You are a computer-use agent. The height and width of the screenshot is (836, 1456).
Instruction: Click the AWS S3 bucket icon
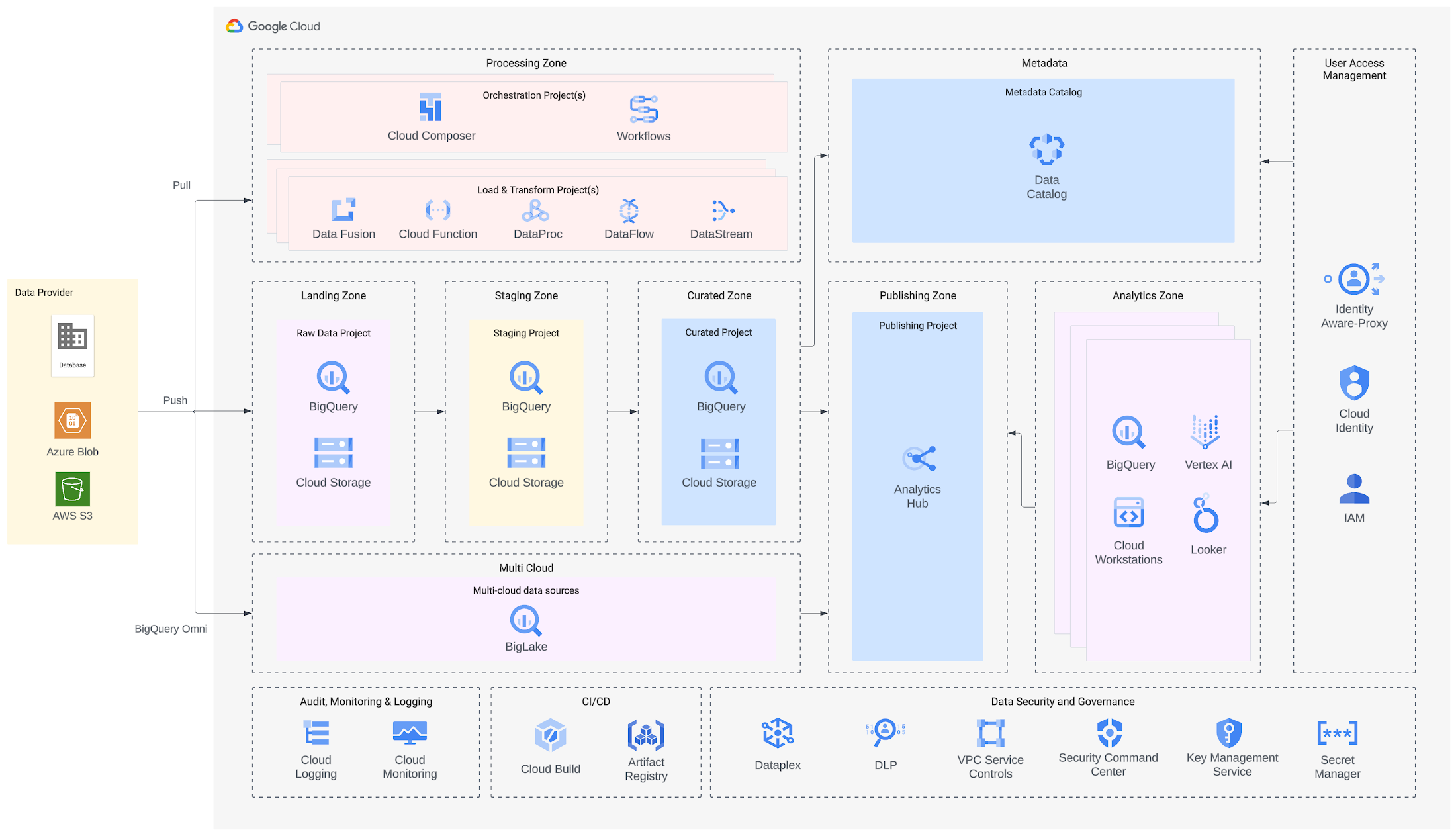(73, 489)
